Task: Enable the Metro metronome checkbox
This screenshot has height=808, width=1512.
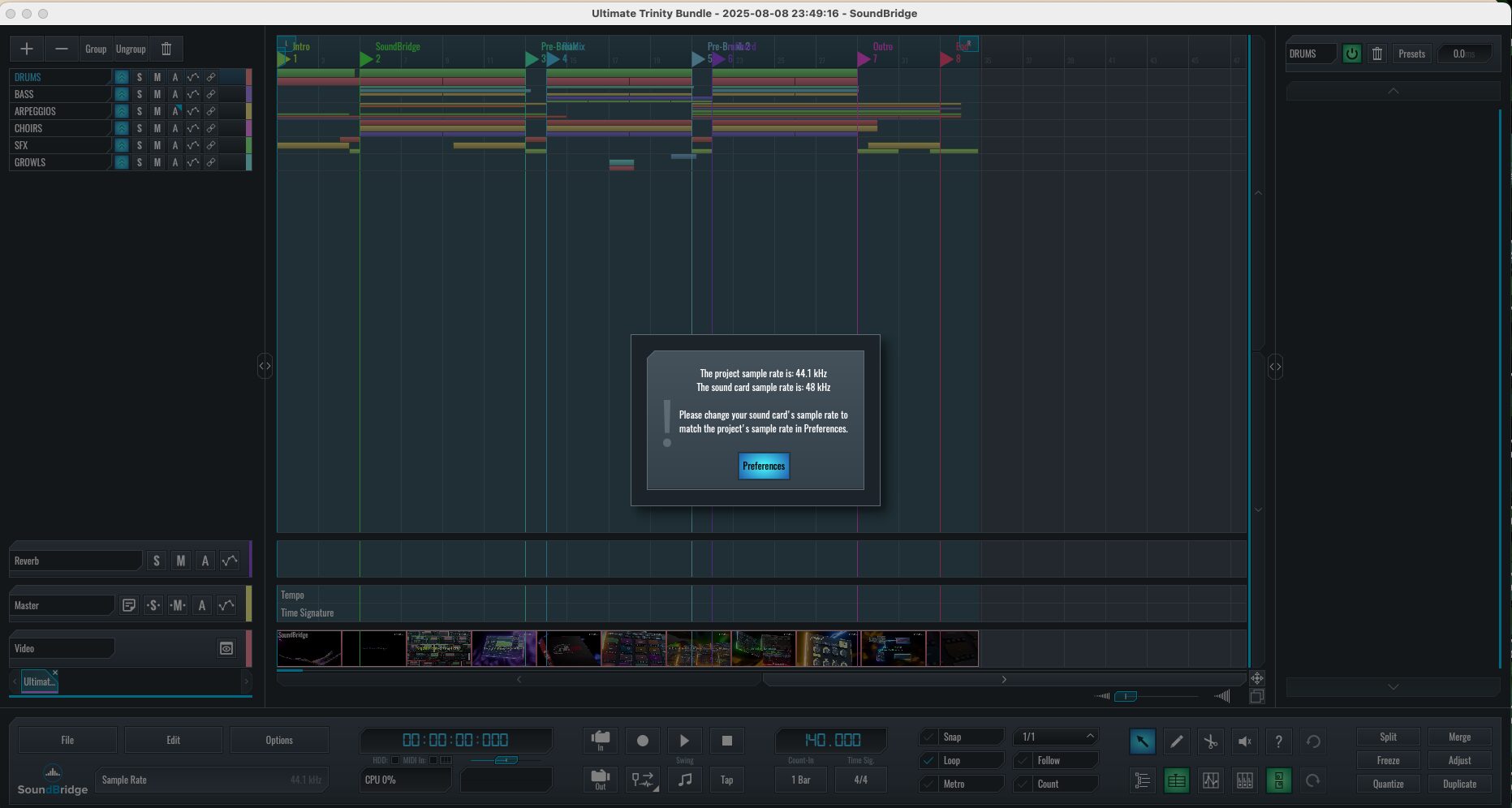Action: tap(928, 784)
